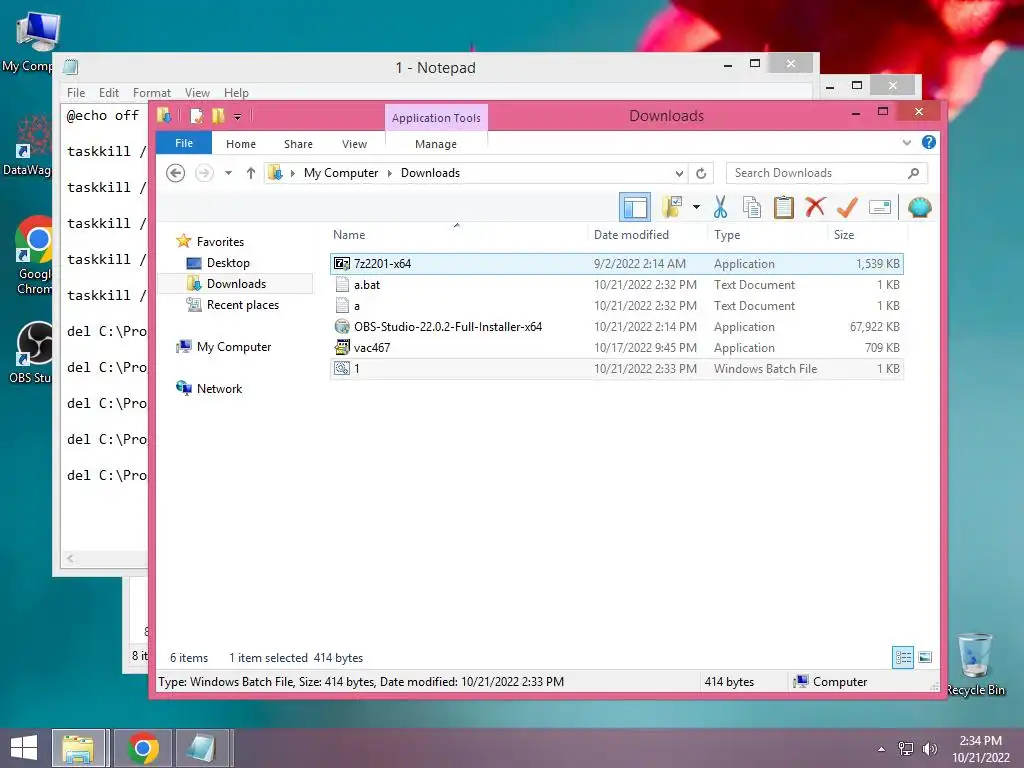Toggle the navigation pane layout button

pos(635,208)
